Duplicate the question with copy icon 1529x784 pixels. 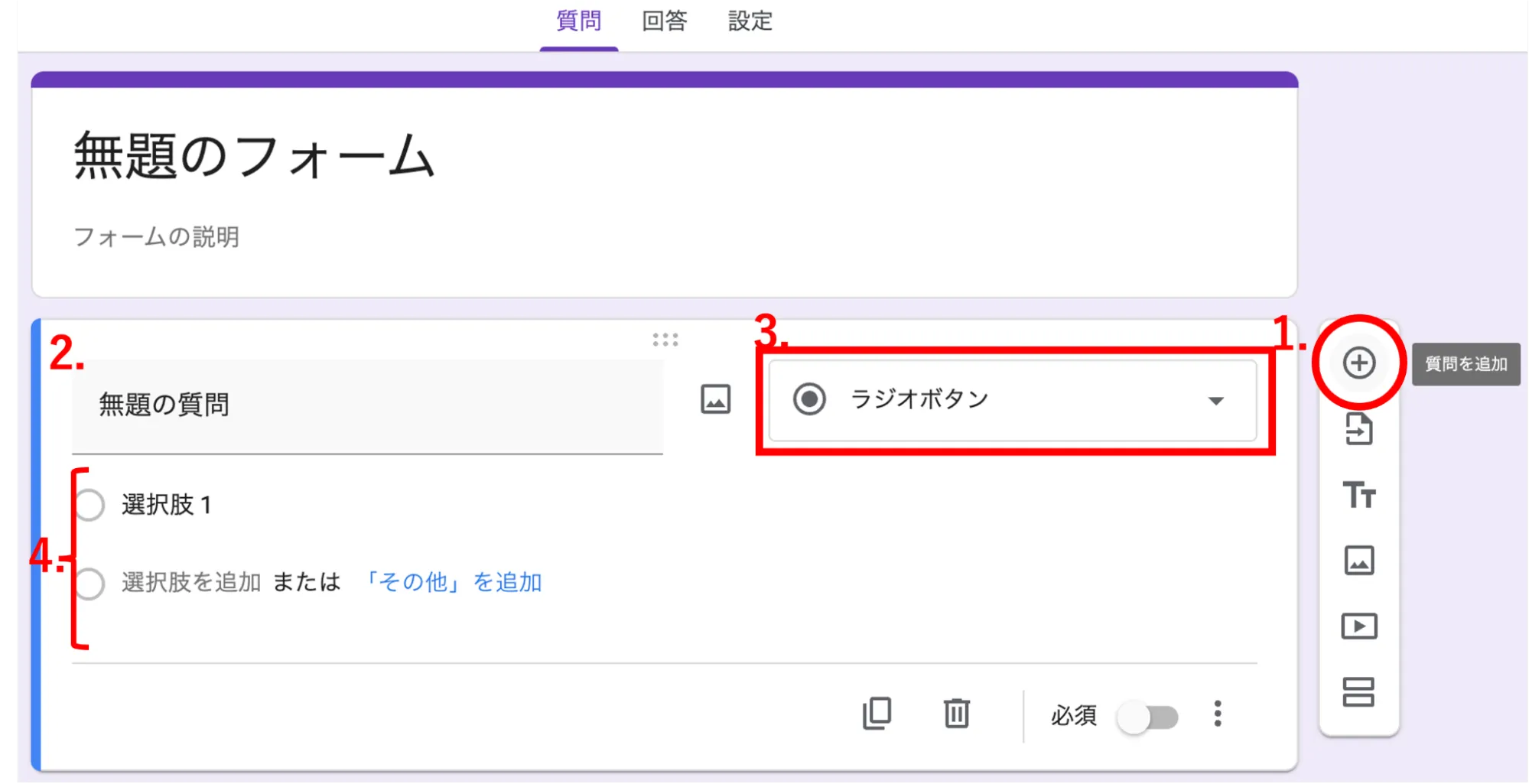tap(877, 714)
